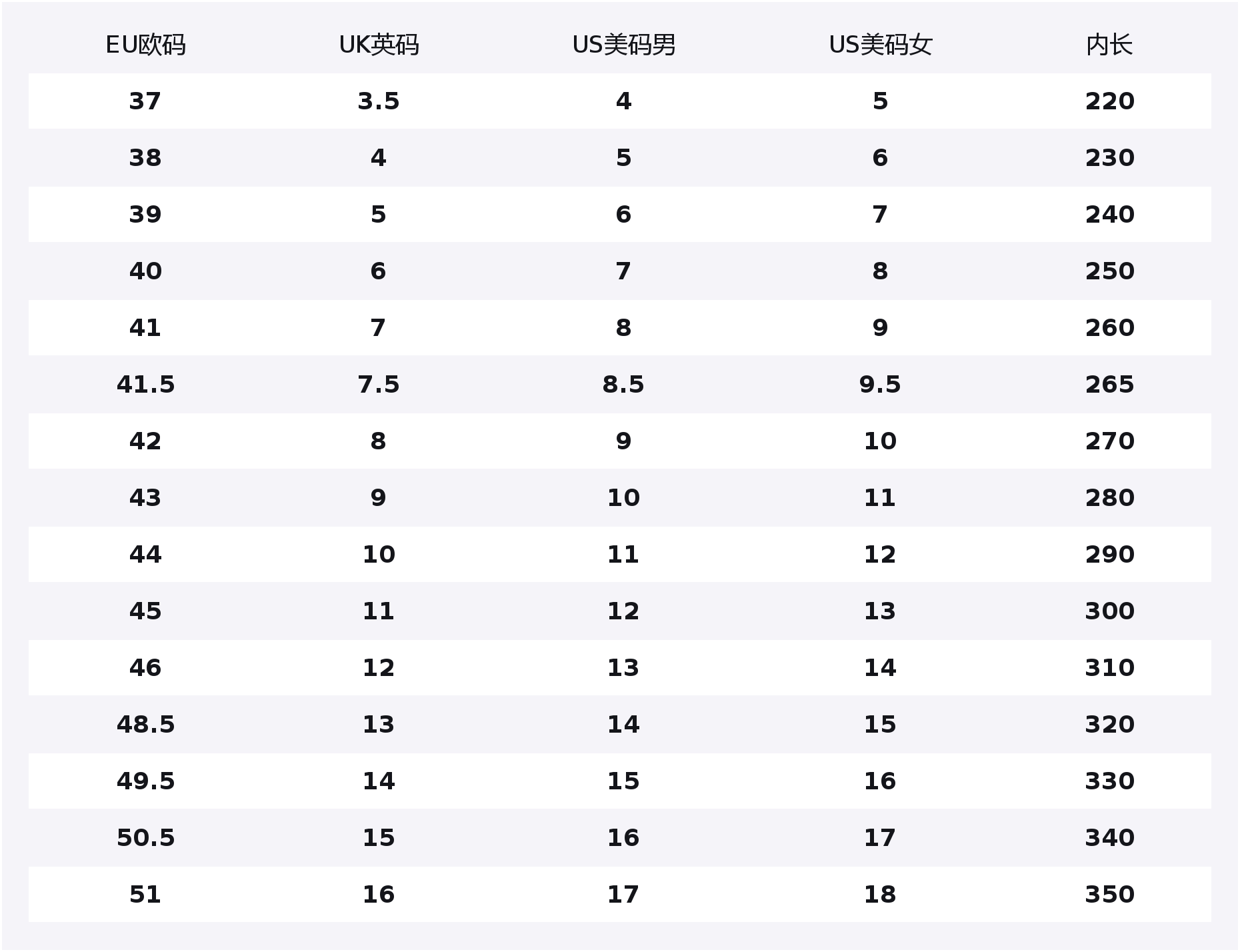Select EU size 51 cell
The width and height of the screenshot is (1240, 952).
click(145, 895)
